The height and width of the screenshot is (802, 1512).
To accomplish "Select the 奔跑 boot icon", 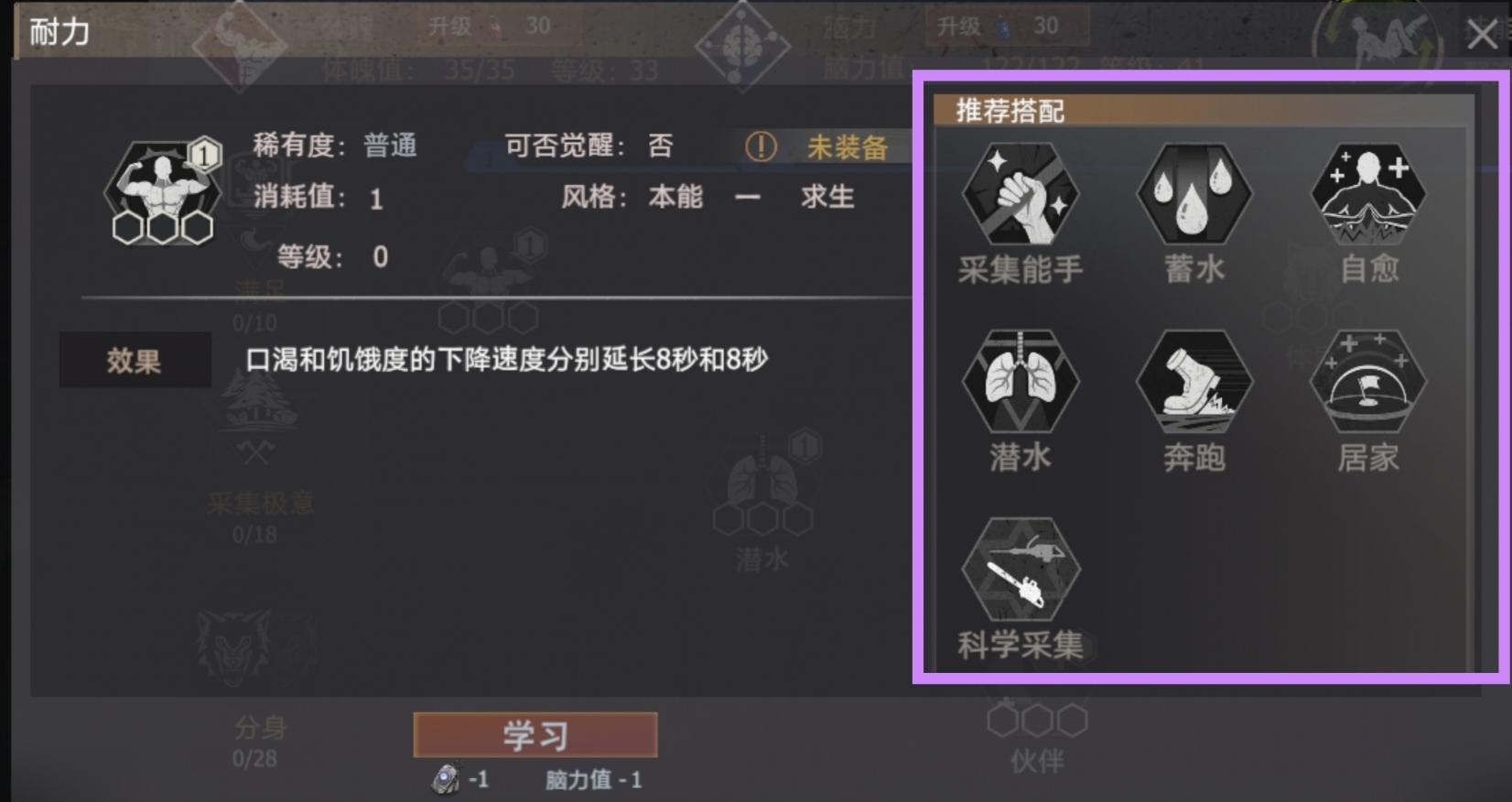I will (x=1193, y=382).
